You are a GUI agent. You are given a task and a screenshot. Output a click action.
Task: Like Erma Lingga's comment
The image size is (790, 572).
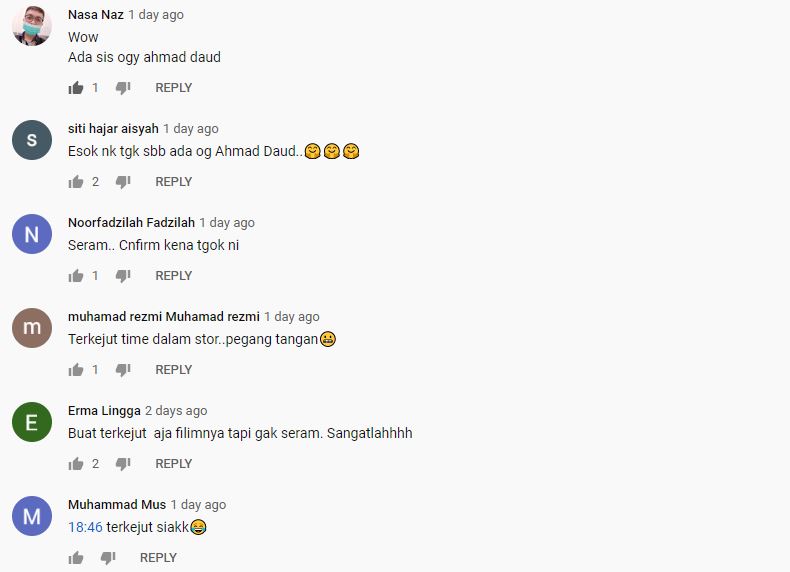(x=76, y=464)
